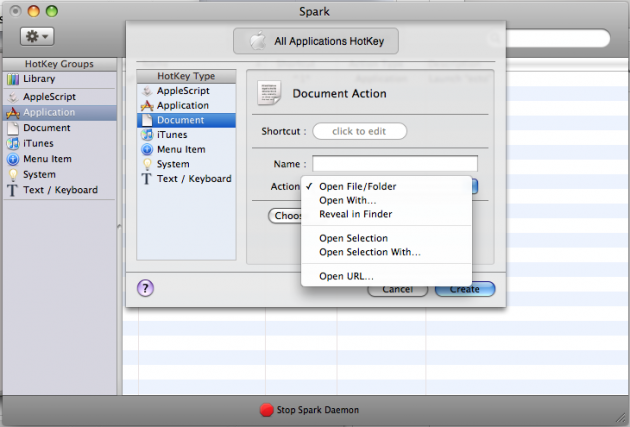Select Reveal in Finder from Action menu
This screenshot has height=427, width=630.
[x=386, y=214]
